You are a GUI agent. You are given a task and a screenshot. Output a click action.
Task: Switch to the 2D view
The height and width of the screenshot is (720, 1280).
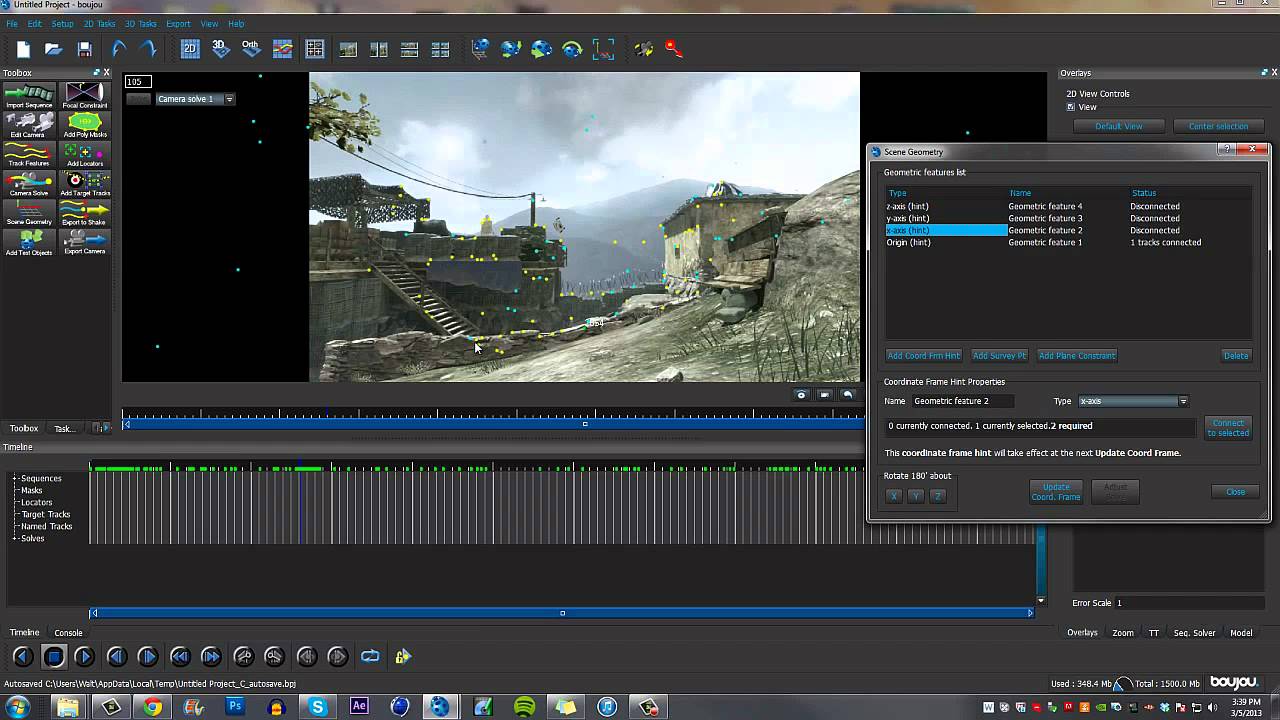point(189,48)
